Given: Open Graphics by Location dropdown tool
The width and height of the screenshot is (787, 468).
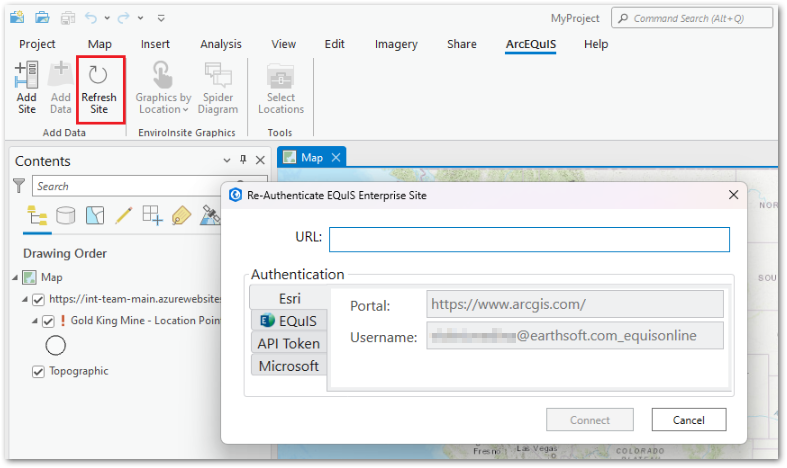Looking at the screenshot, I should 163,88.
